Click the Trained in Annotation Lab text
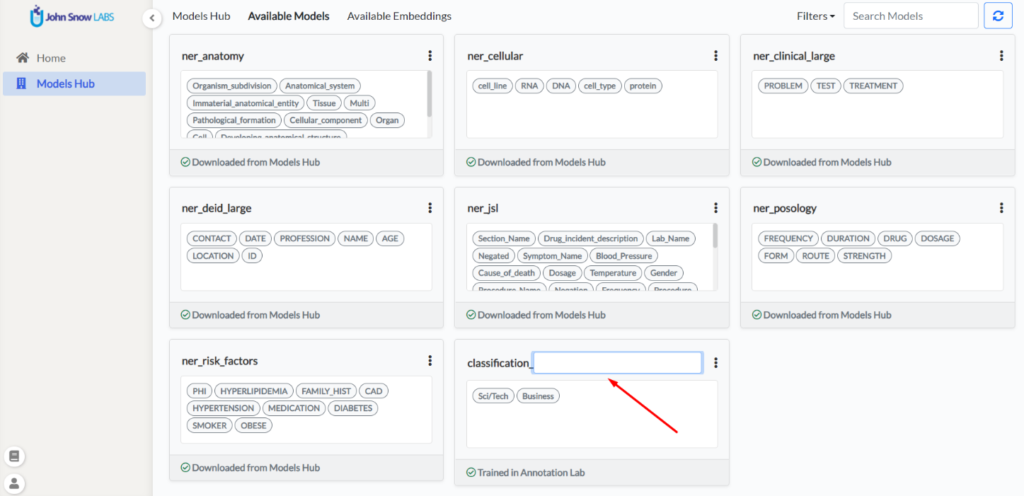The image size is (1024, 496). point(532,473)
